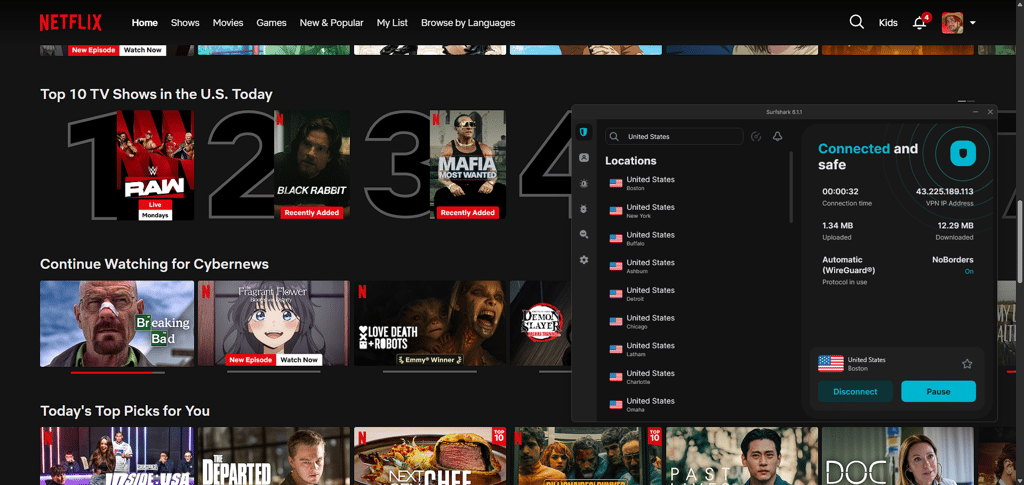Click the Pause VPN button
This screenshot has height=485, width=1024.
click(x=938, y=392)
